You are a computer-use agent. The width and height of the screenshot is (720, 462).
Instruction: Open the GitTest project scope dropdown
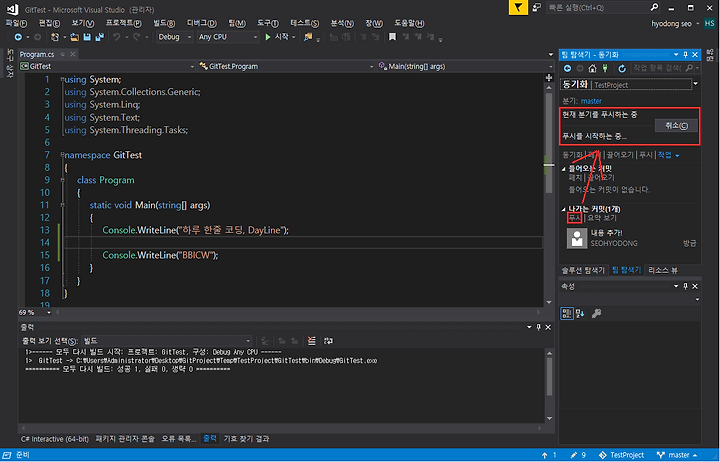pos(107,67)
